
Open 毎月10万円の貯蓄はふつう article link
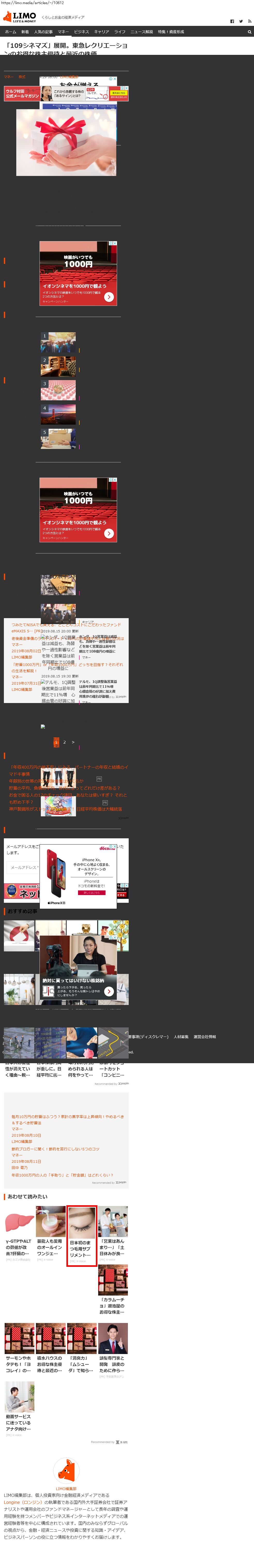point(67,1120)
